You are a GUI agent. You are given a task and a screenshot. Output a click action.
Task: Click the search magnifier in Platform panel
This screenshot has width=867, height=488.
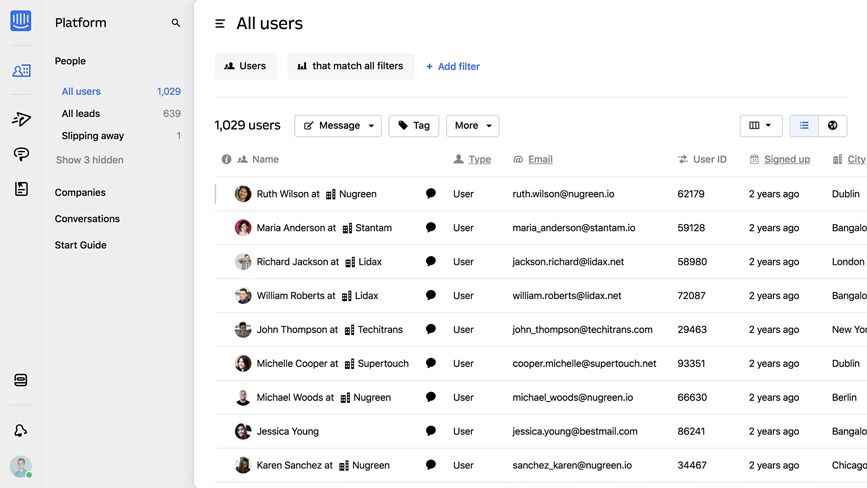point(176,23)
